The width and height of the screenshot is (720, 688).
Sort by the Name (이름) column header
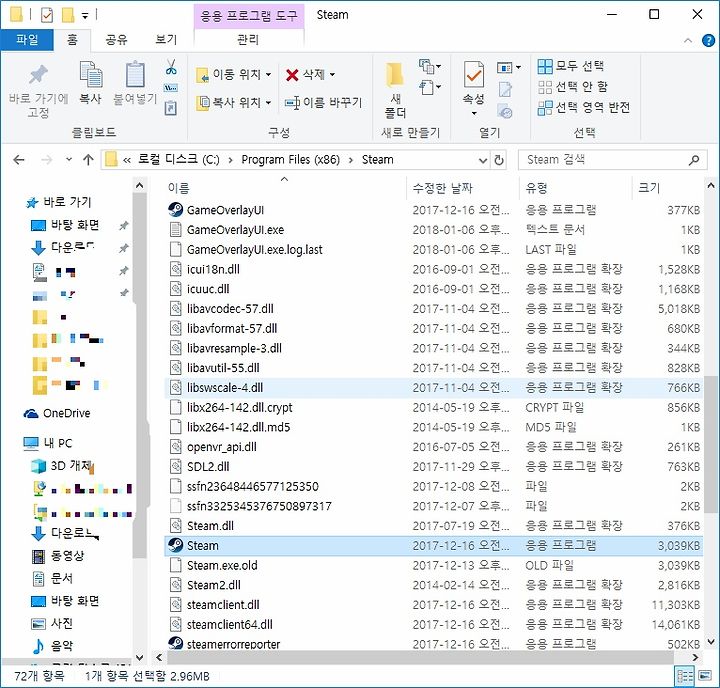285,188
